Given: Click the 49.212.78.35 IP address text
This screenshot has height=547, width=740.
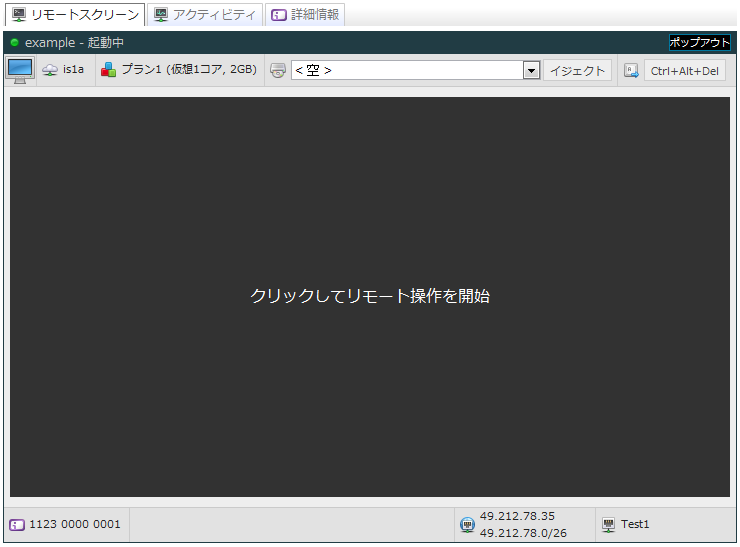Looking at the screenshot, I should pyautogui.click(x=517, y=516).
